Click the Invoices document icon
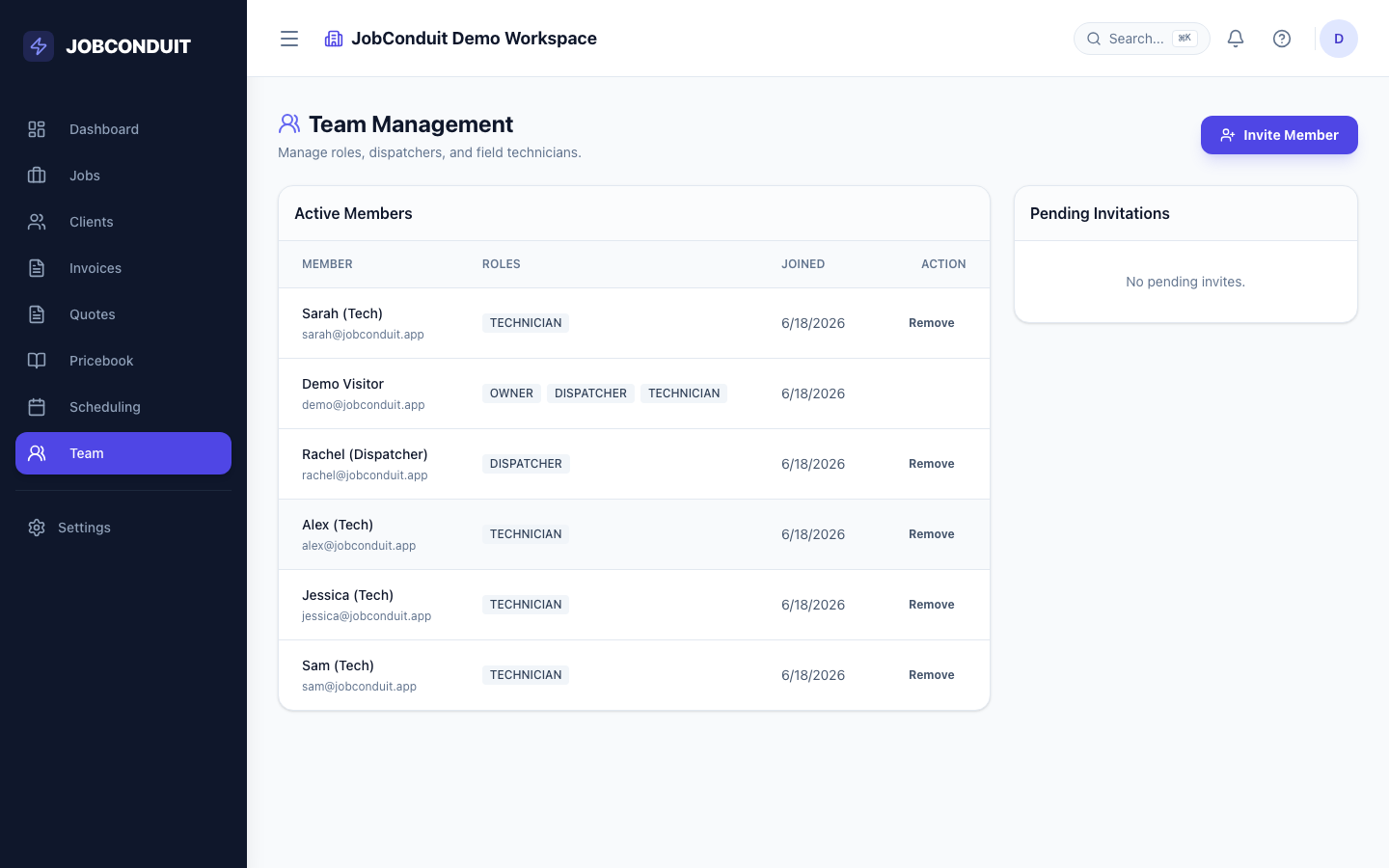Screen dimensions: 1389x868 point(37,268)
